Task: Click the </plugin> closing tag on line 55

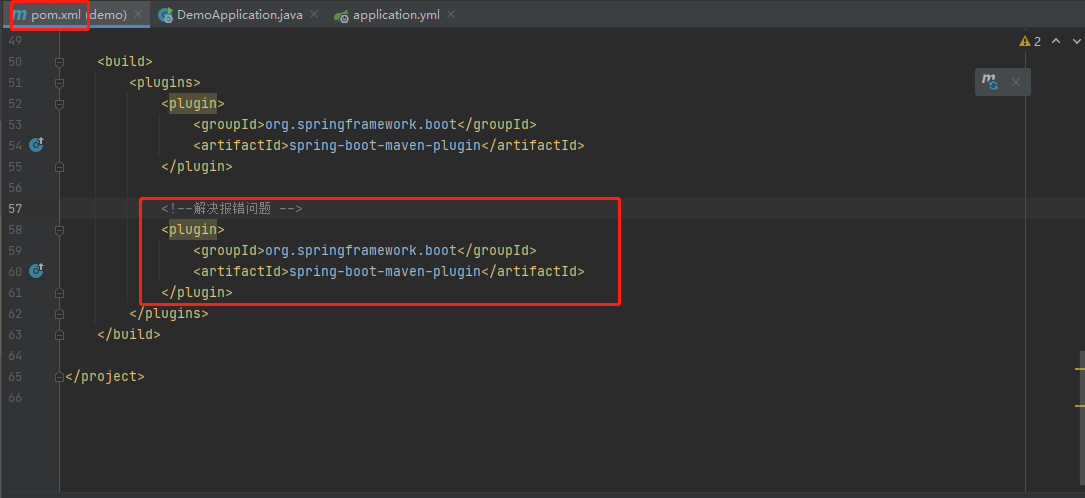Action: tap(197, 167)
